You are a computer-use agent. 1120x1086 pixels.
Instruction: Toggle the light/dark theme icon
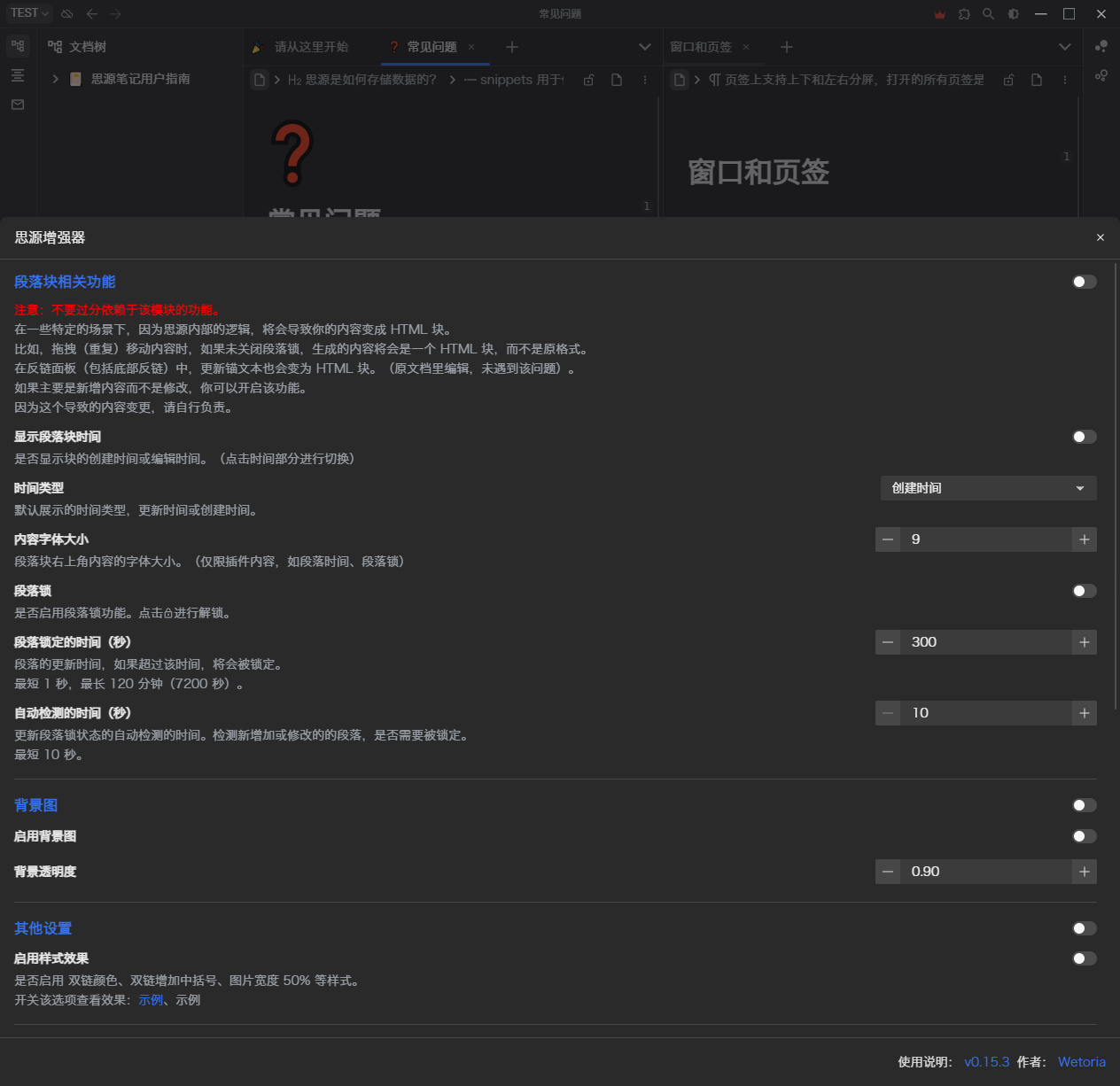[1014, 14]
